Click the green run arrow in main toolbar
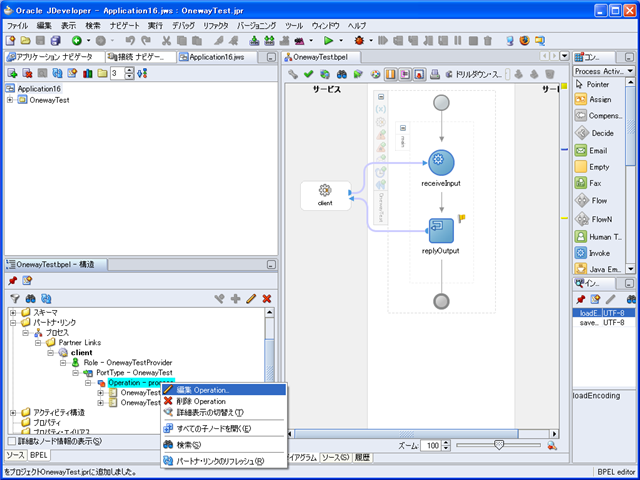Screen dimensions: 640x480 click(328, 40)
